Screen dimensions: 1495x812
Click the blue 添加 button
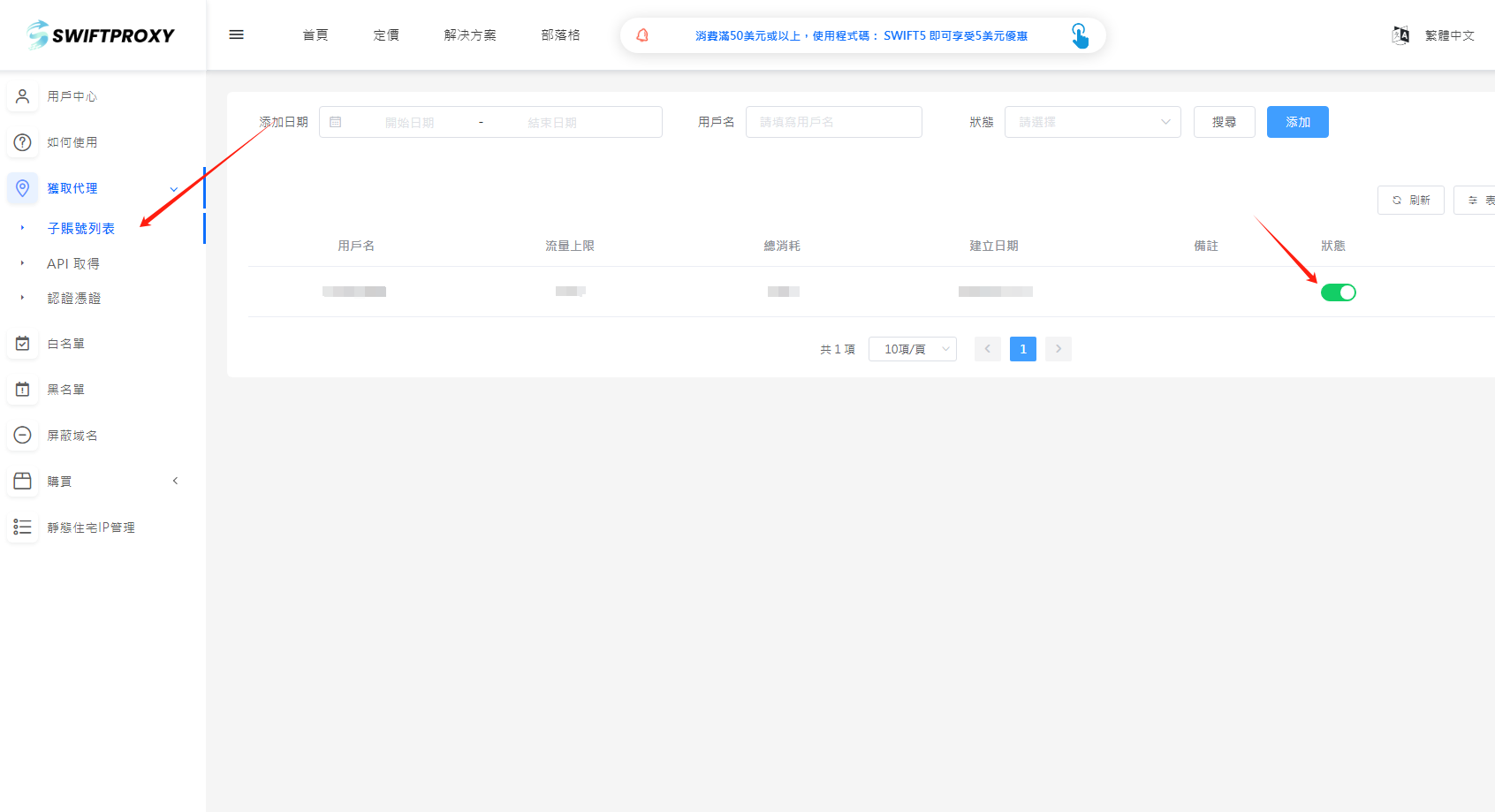[x=1297, y=122]
